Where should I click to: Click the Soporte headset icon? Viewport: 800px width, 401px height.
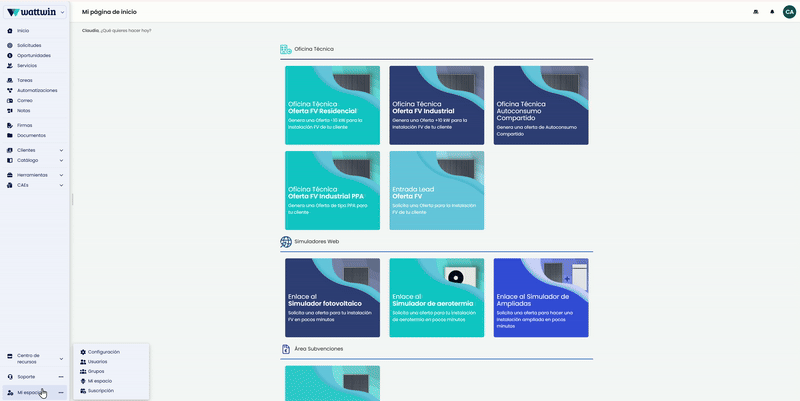pos(11,377)
